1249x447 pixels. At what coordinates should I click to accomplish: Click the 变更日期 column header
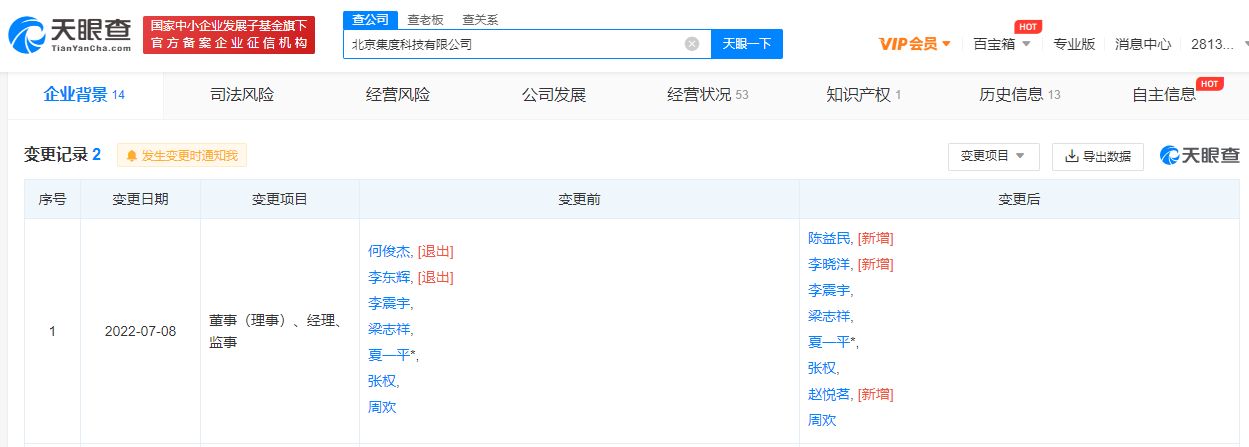coord(140,199)
